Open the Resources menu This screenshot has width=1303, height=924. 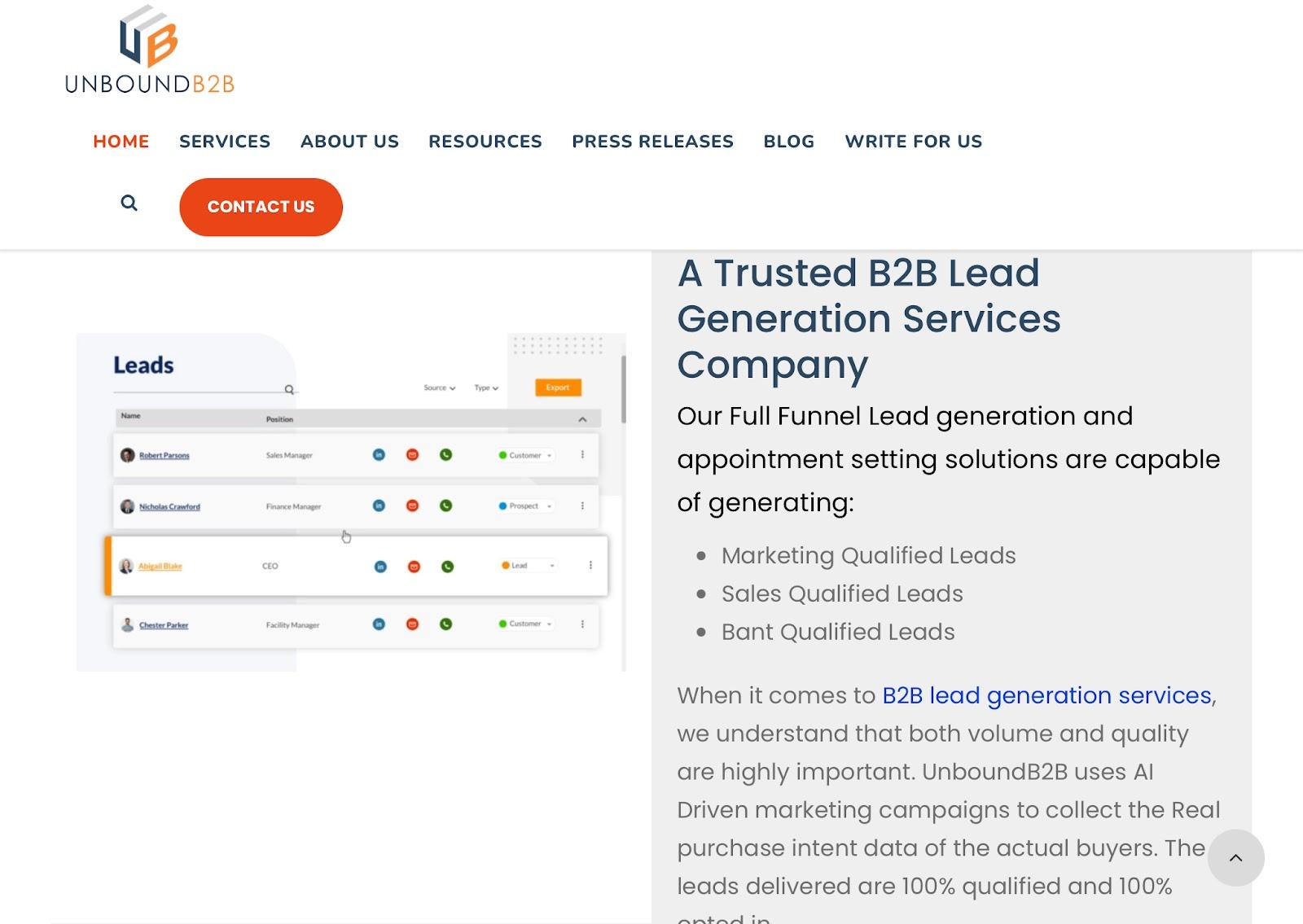[485, 142]
